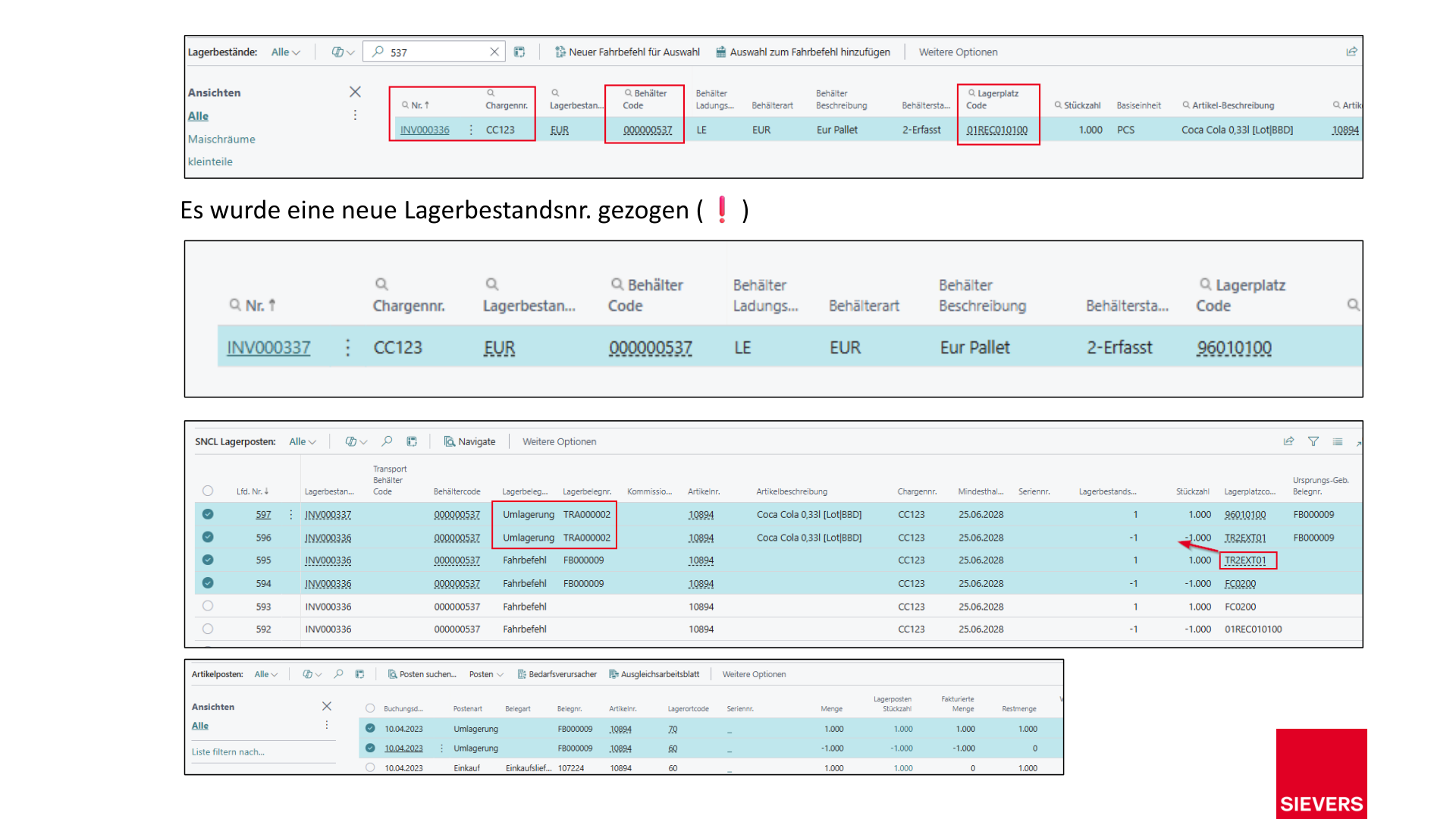Click Lagerplatz code 96010100 in enlarged row
The height and width of the screenshot is (819, 1456).
[1234, 347]
